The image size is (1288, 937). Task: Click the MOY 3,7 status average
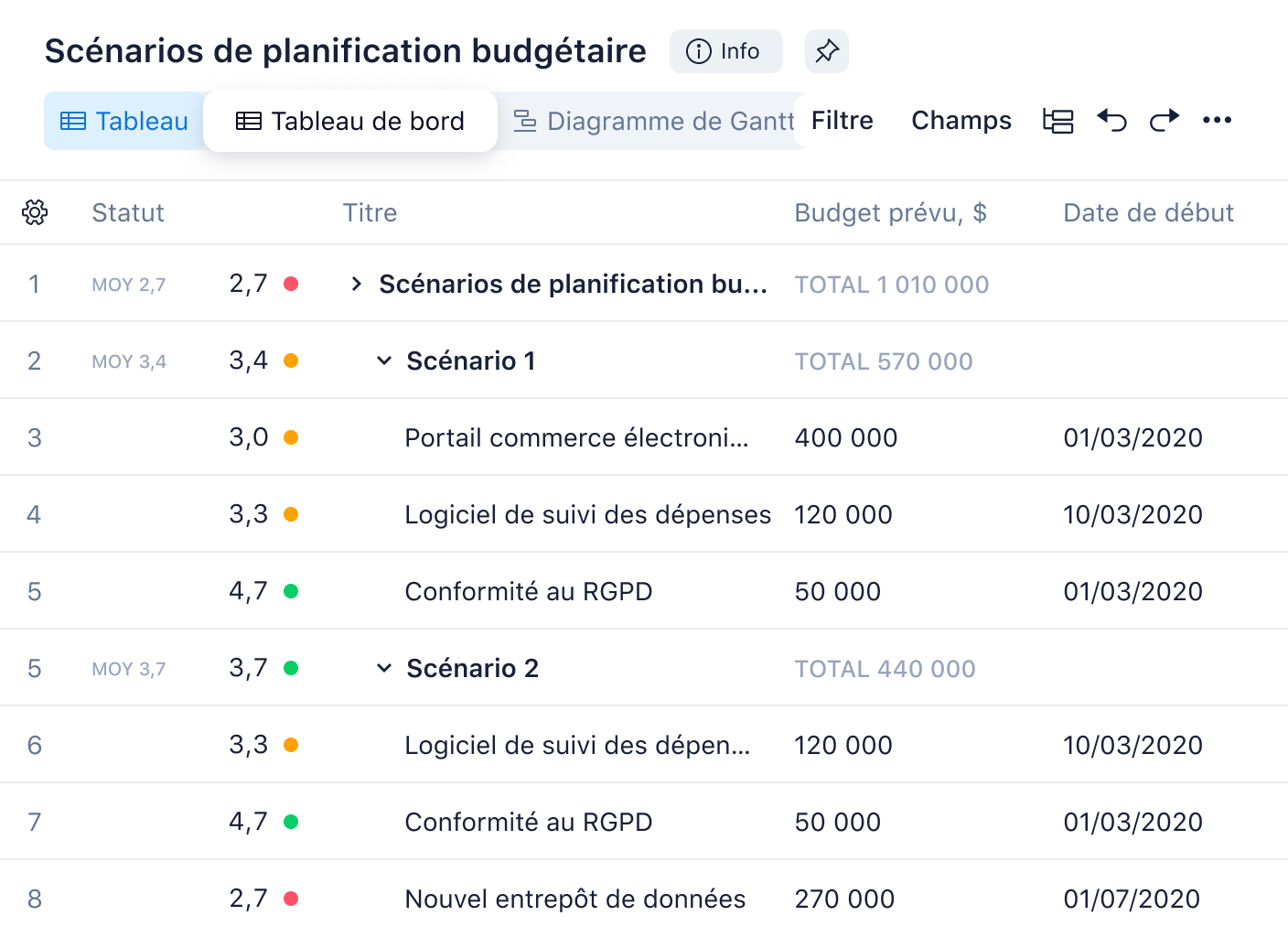pos(128,669)
